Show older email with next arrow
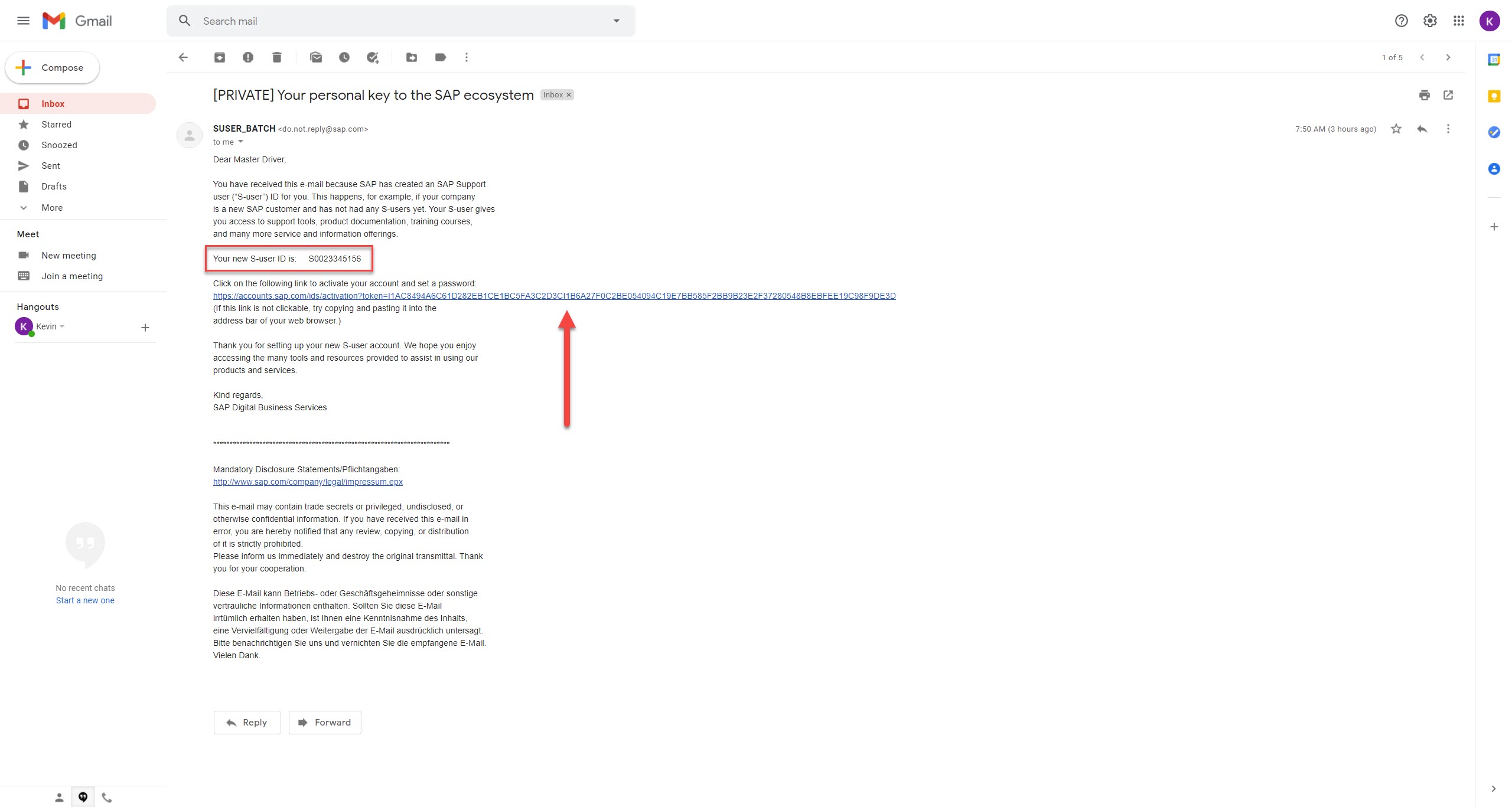Screen dimensions: 1512x807 click(1448, 57)
